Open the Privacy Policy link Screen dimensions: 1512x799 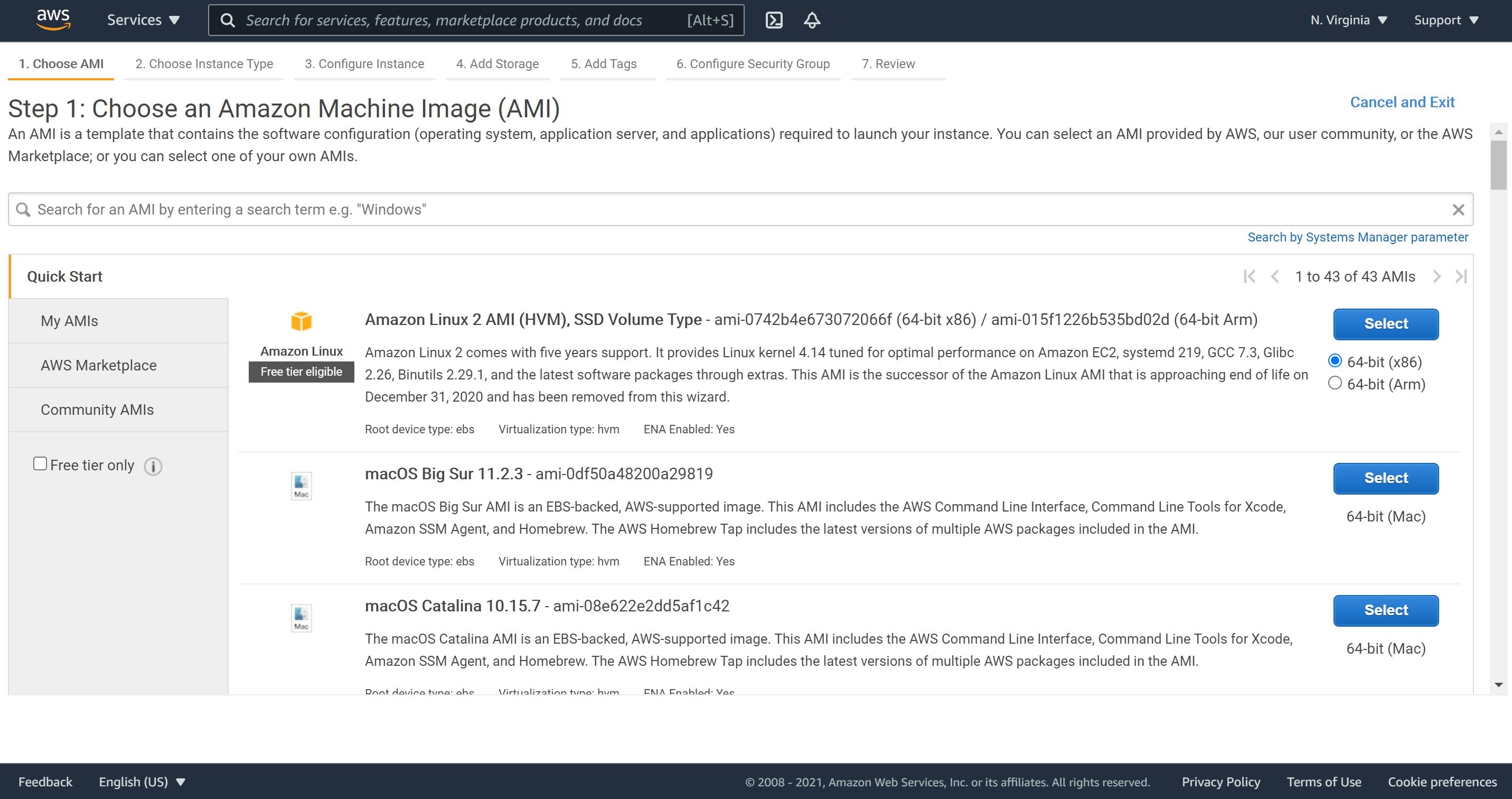[1221, 782]
